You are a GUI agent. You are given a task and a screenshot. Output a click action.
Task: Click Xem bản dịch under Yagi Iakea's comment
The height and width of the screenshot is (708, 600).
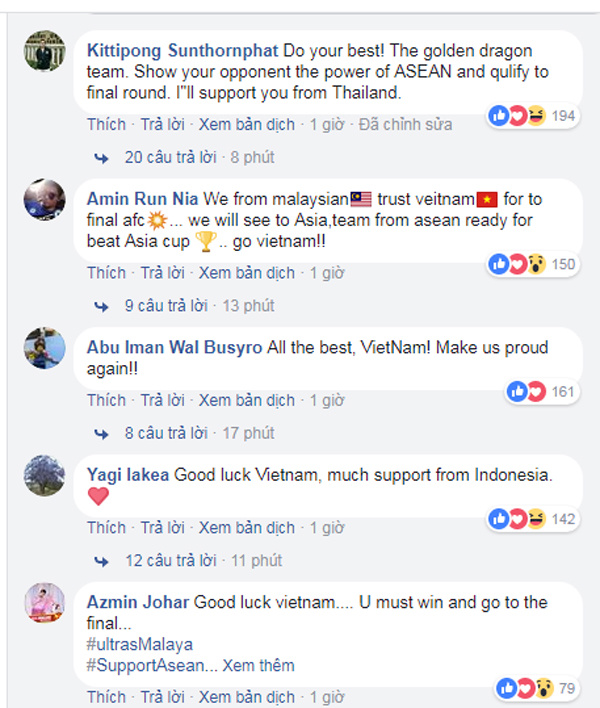(x=247, y=528)
